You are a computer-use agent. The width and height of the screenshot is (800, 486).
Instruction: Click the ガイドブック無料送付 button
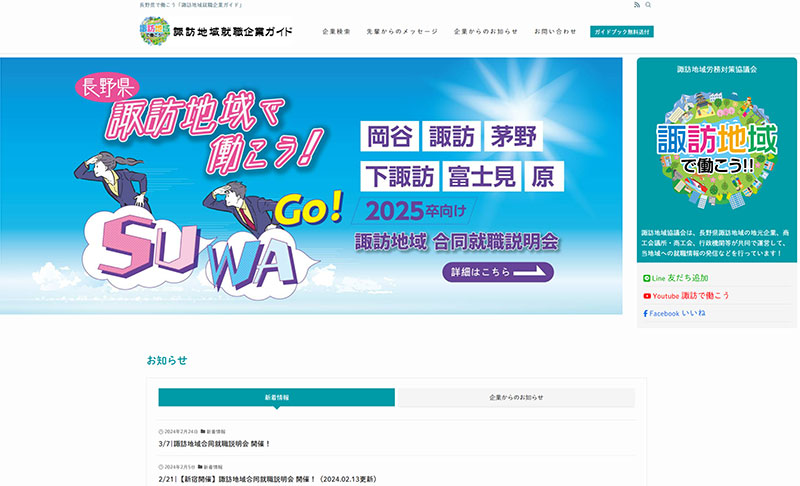pyautogui.click(x=622, y=32)
